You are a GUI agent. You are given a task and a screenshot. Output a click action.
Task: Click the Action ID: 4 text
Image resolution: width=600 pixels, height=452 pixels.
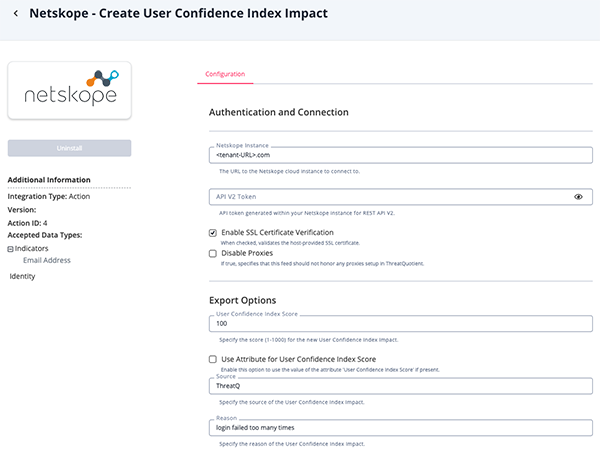[x=28, y=223]
